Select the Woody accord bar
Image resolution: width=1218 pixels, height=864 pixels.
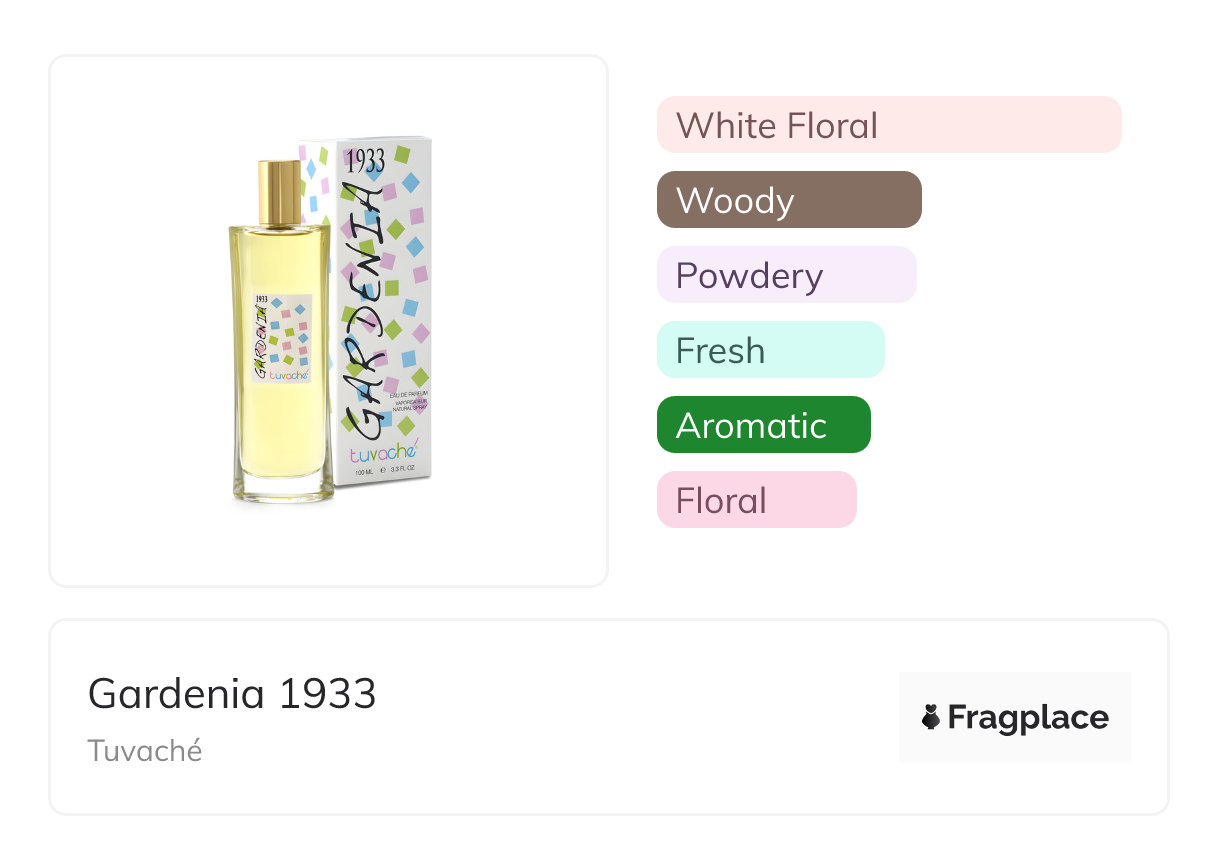pyautogui.click(x=788, y=200)
